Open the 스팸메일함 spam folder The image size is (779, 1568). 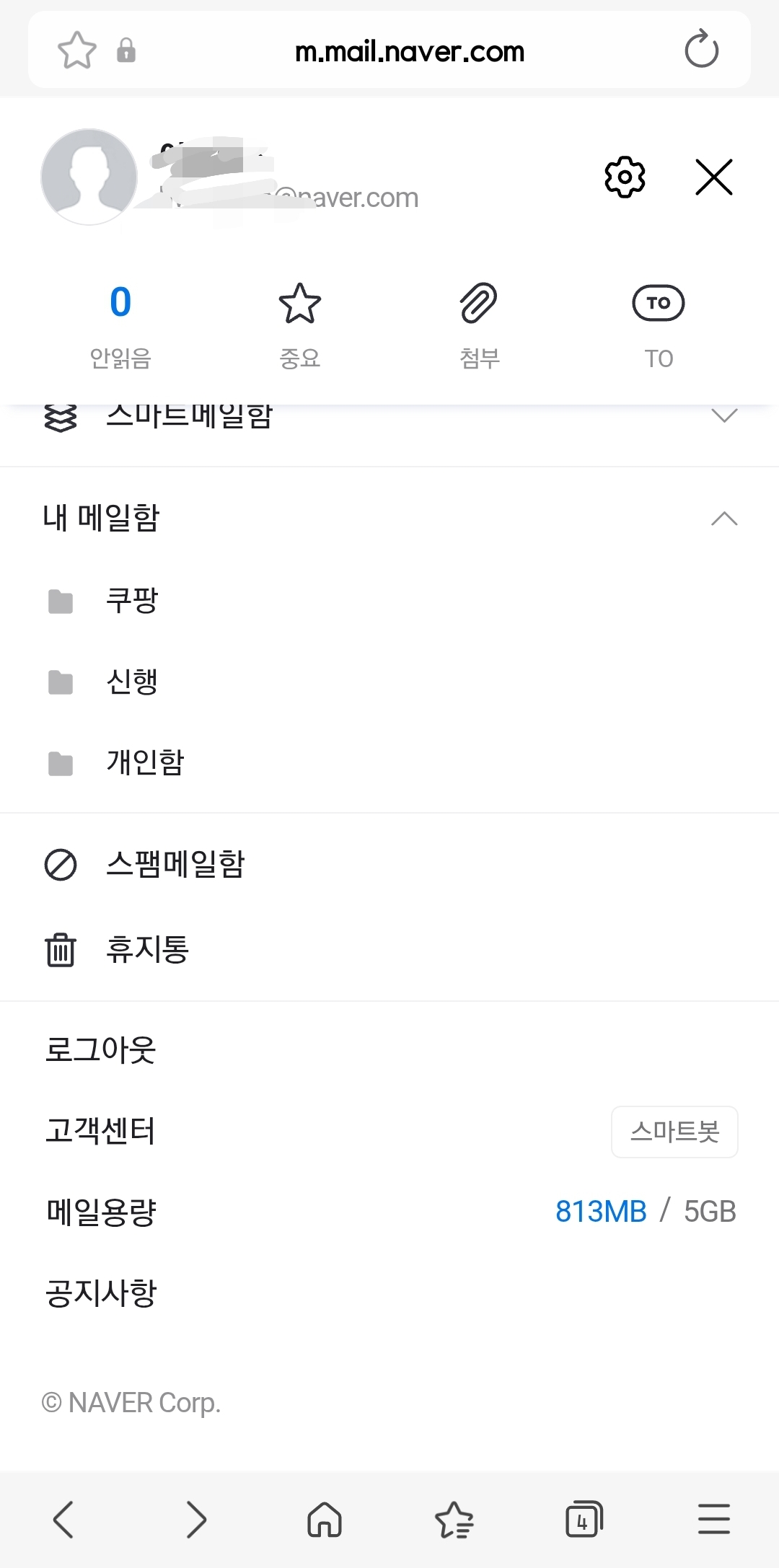point(175,864)
